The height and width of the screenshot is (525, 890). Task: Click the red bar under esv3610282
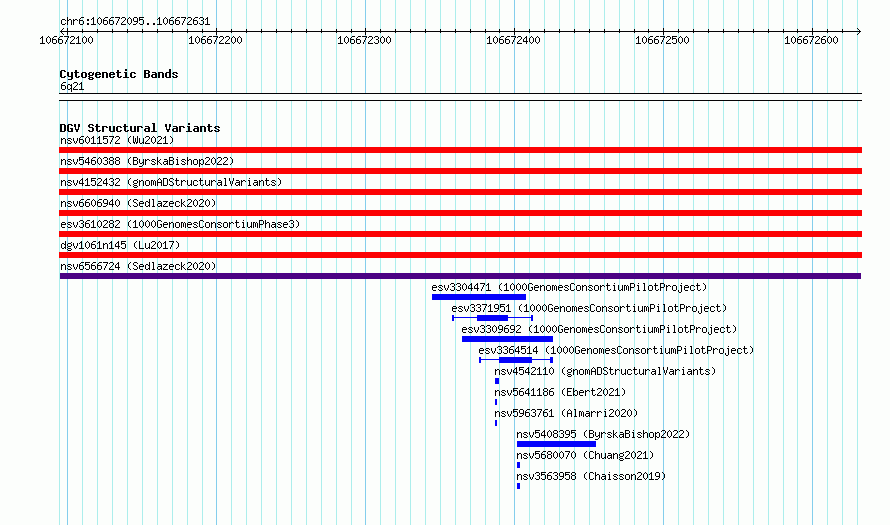tap(460, 234)
